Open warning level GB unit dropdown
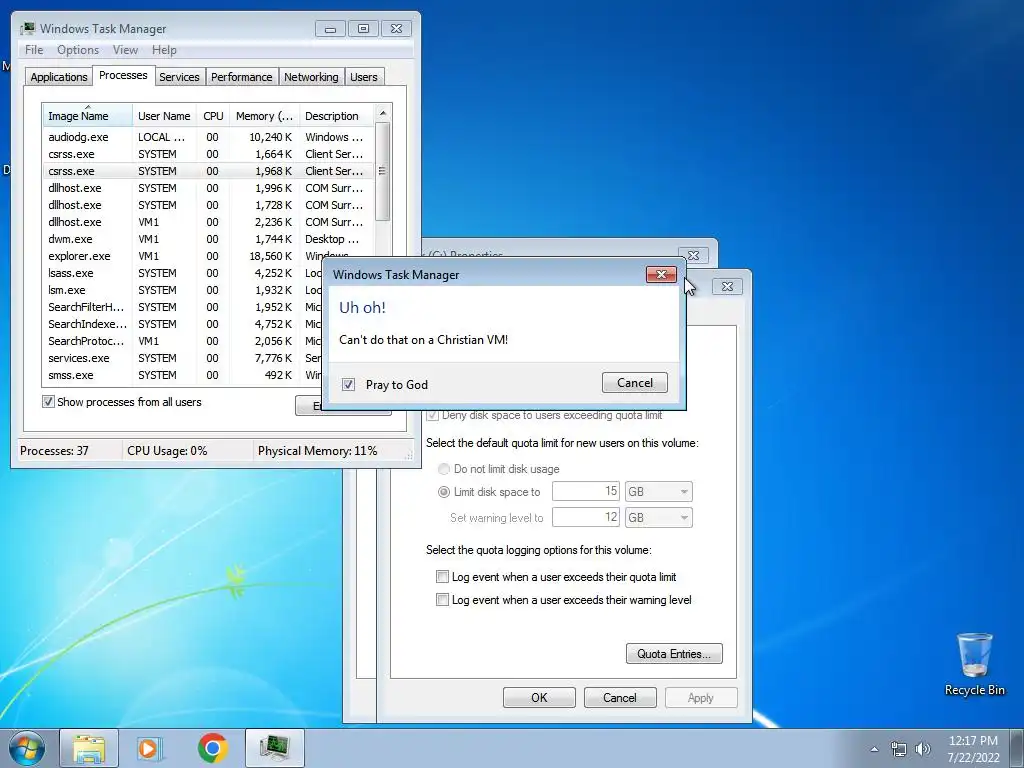 click(658, 518)
